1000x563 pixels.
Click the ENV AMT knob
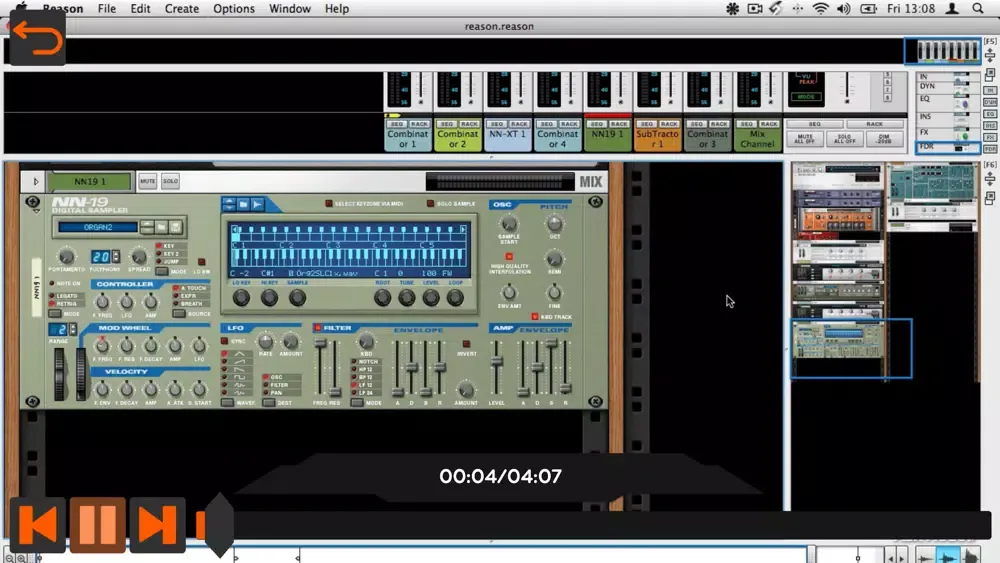coord(509,293)
